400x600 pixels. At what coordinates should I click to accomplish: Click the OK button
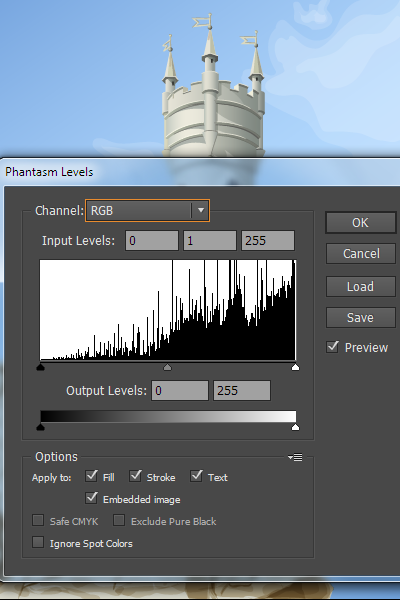[x=361, y=223]
